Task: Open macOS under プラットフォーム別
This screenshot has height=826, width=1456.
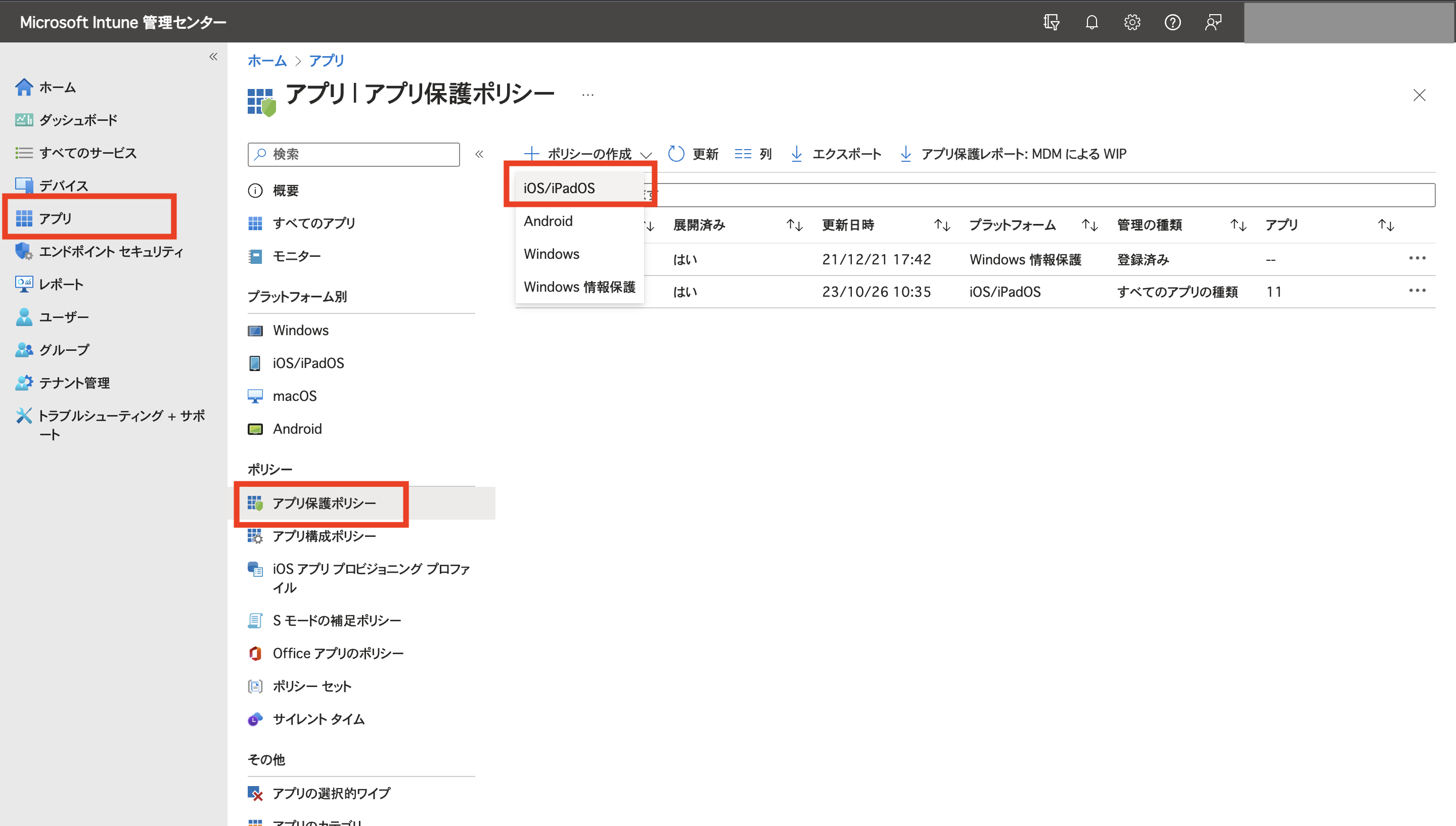Action: tap(282, 396)
